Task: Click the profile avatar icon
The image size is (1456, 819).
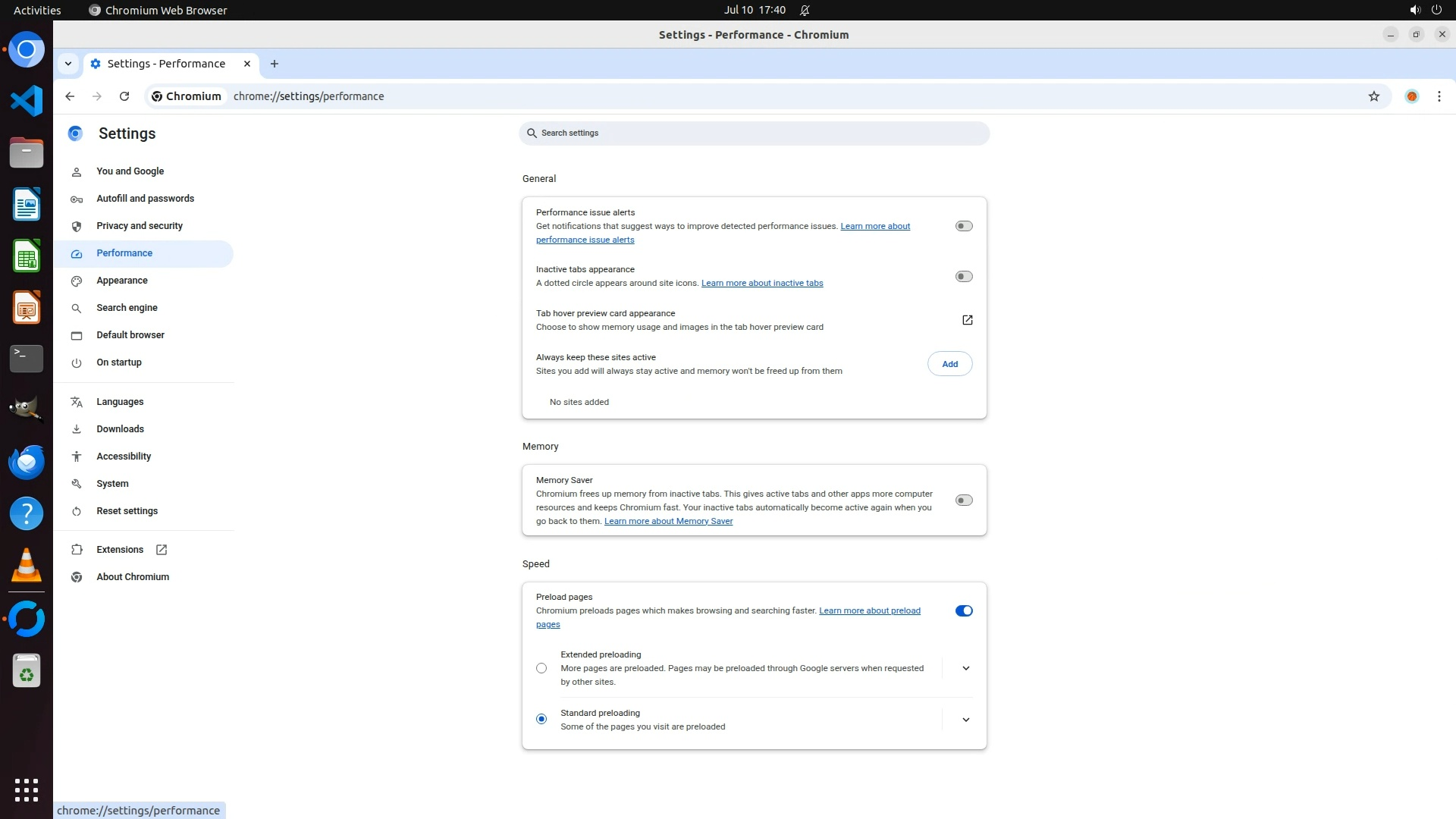Action: point(1411,96)
